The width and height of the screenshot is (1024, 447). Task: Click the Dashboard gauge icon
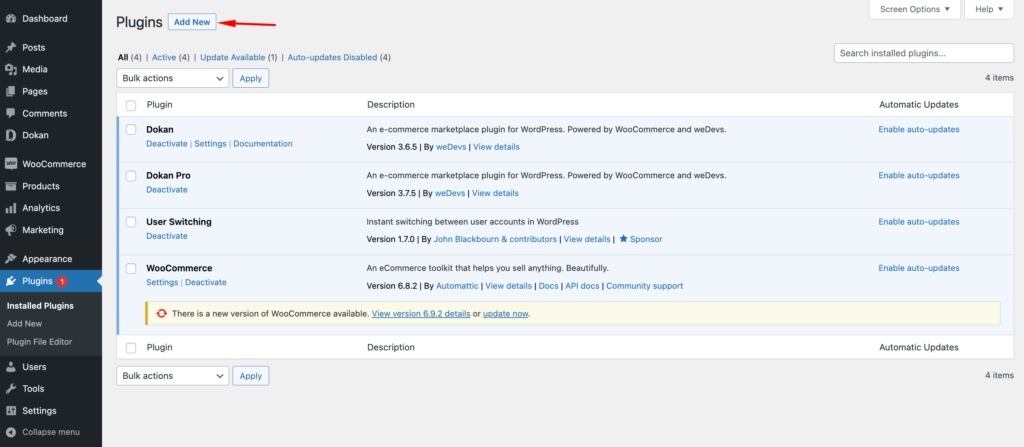(10, 19)
